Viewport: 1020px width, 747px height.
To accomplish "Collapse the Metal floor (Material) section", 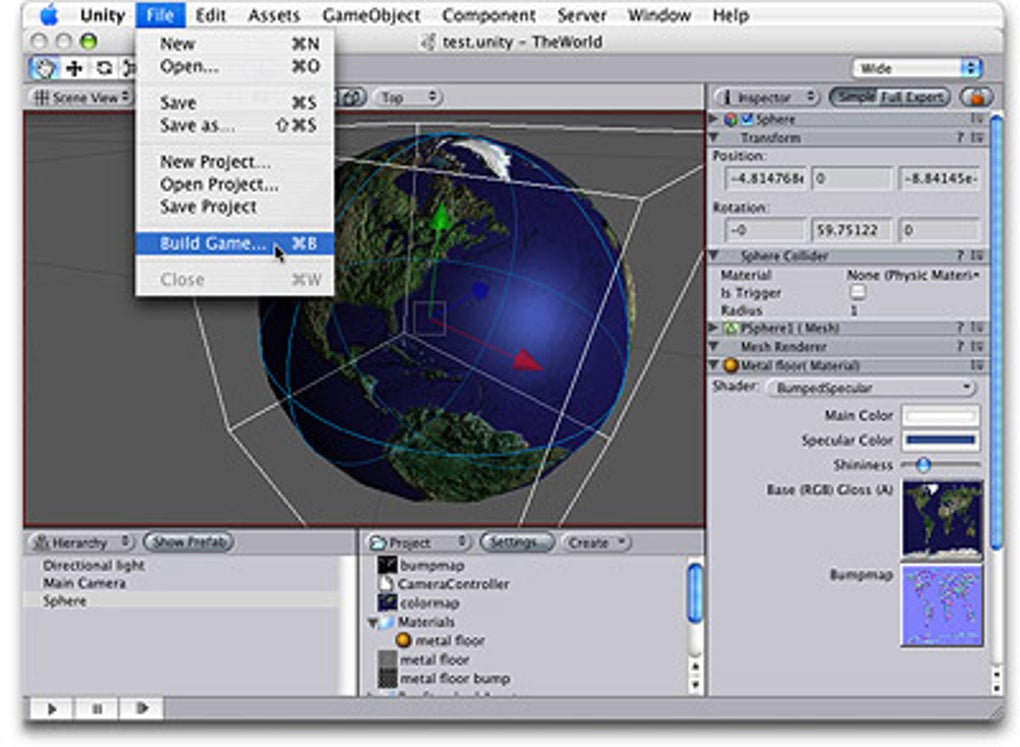I will tap(714, 366).
